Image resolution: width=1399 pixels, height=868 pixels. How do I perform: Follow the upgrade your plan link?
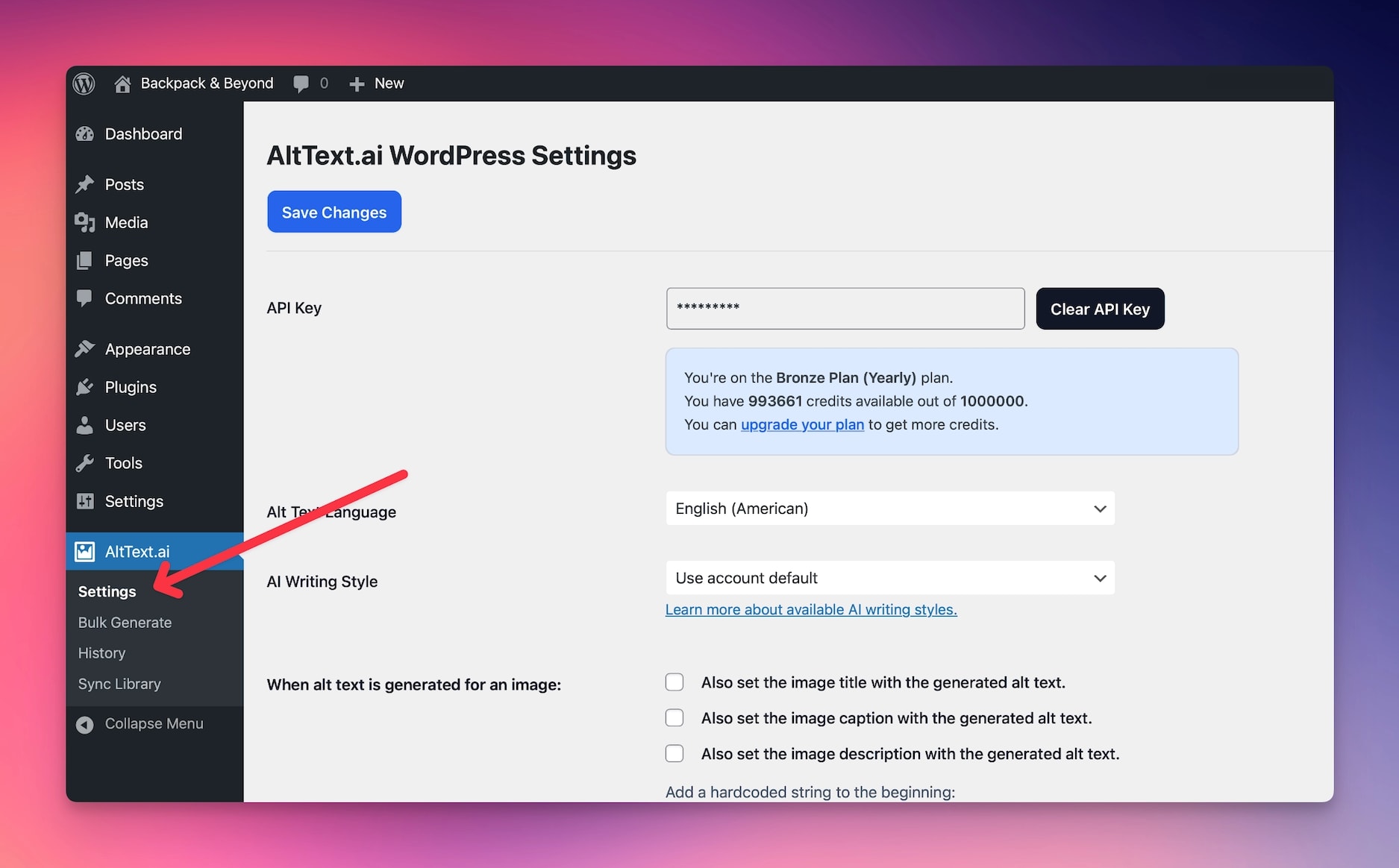pyautogui.click(x=802, y=424)
